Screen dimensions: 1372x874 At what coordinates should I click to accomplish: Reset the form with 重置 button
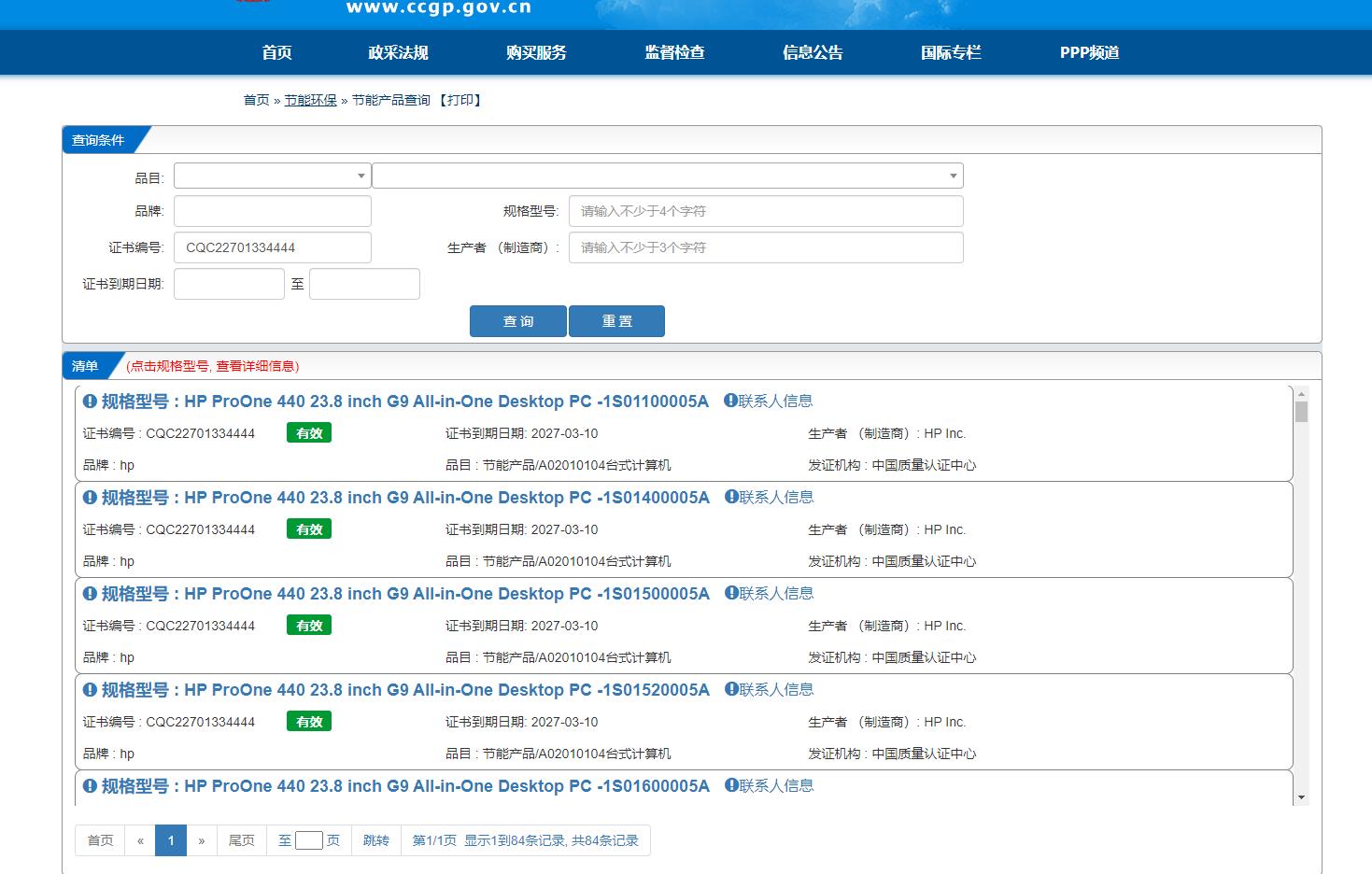[616, 321]
